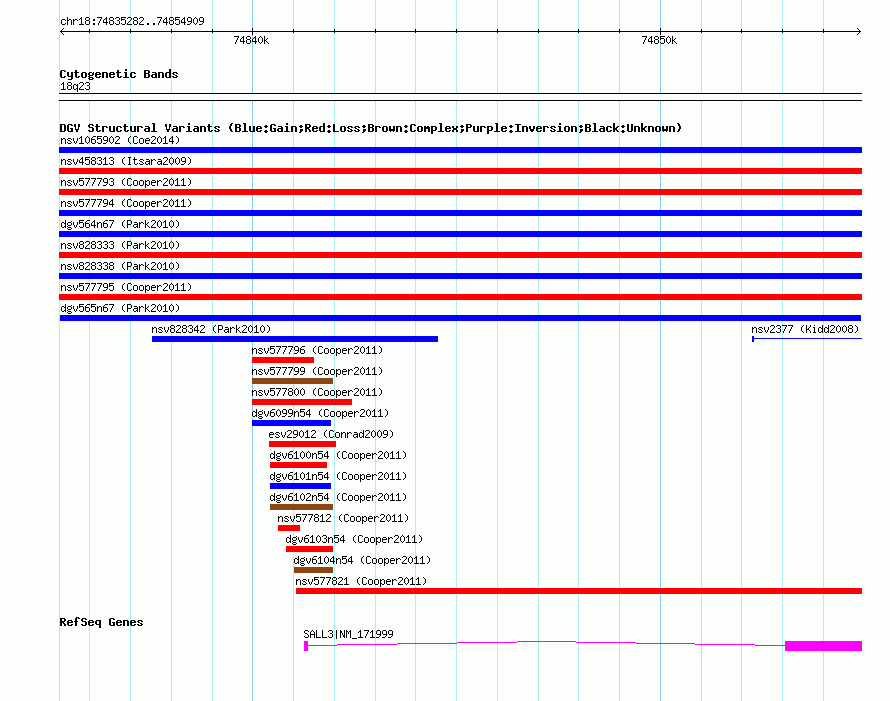This screenshot has width=890, height=701.
Task: Open the dgv565n67 (Park2010) label
Action: (x=120, y=308)
